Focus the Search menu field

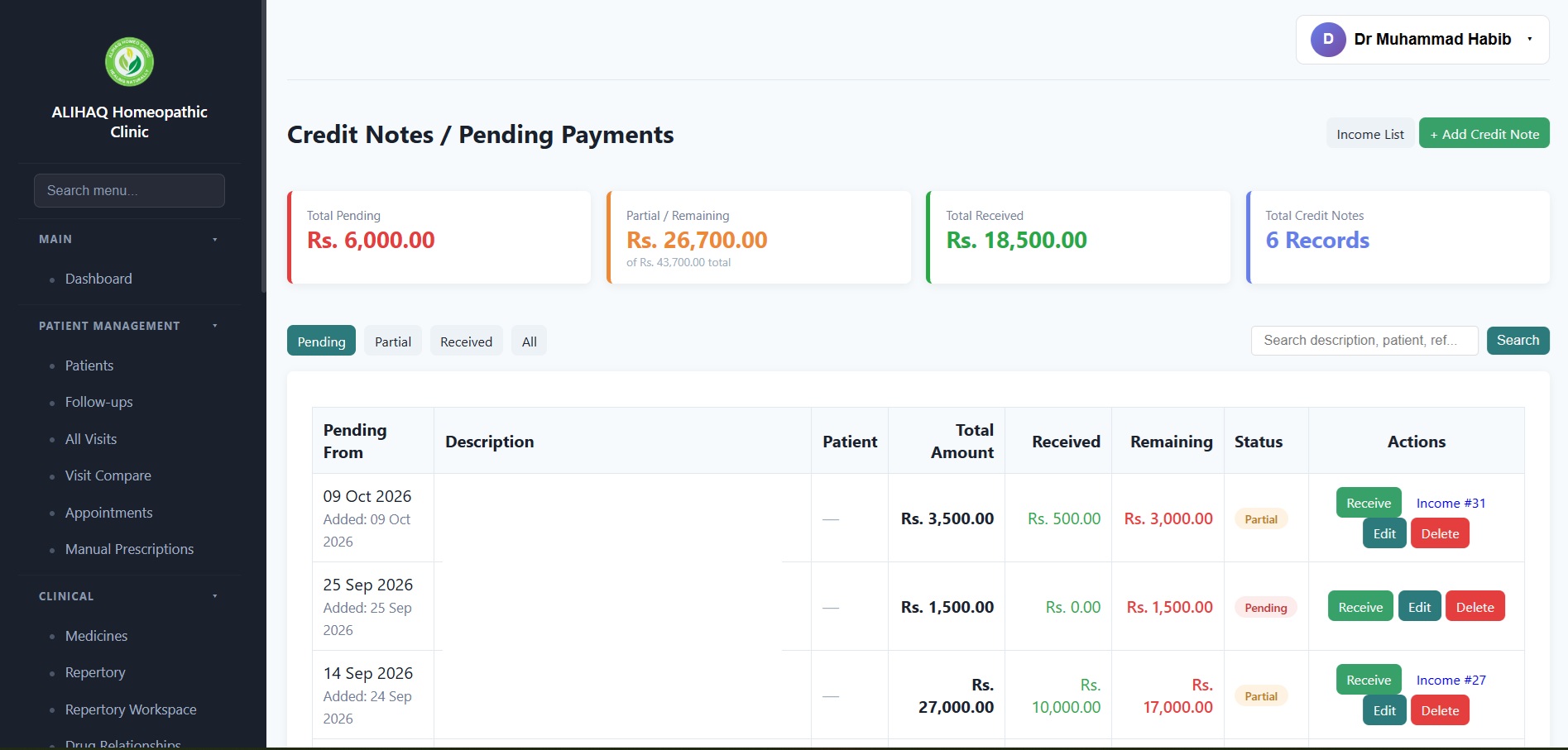(129, 190)
